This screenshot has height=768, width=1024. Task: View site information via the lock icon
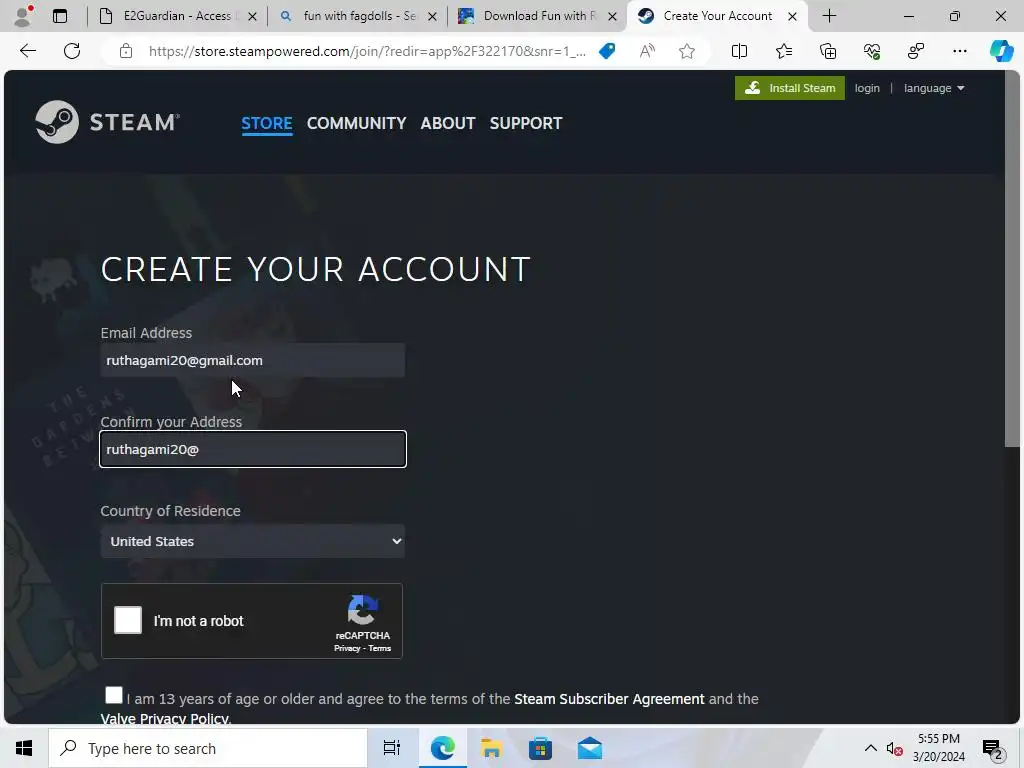pyautogui.click(x=126, y=51)
